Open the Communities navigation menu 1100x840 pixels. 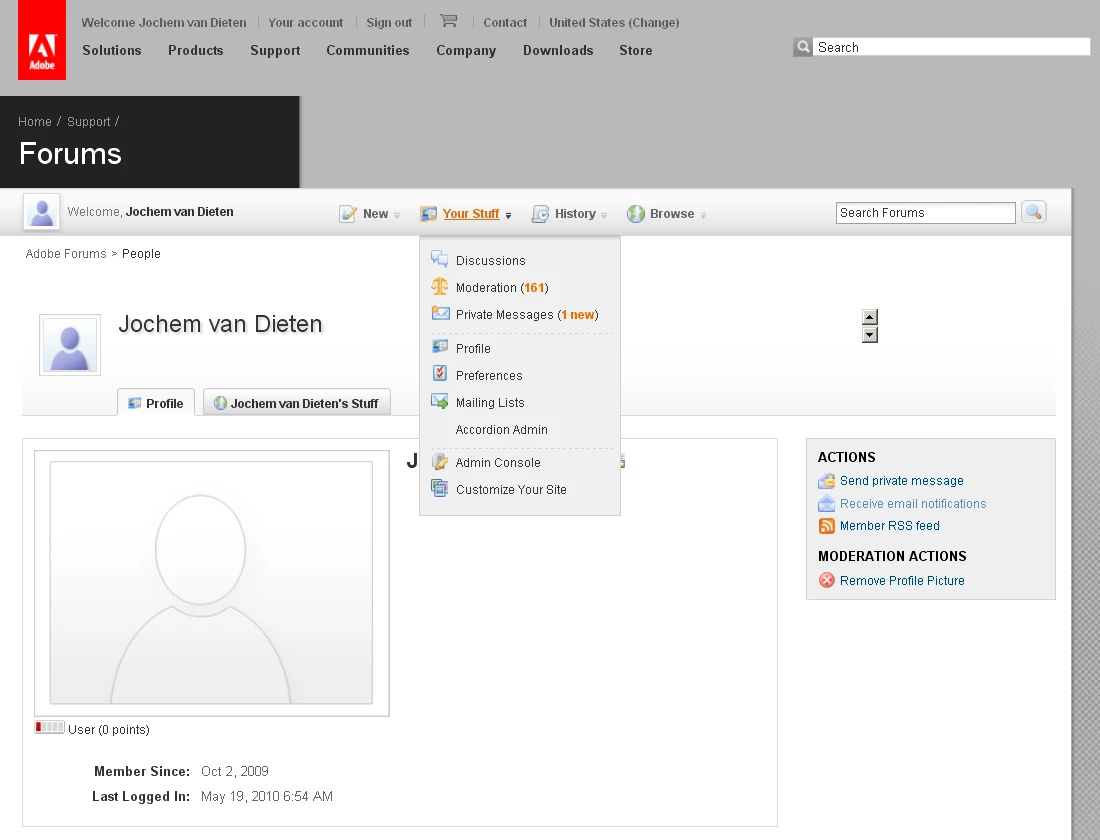pyautogui.click(x=368, y=51)
